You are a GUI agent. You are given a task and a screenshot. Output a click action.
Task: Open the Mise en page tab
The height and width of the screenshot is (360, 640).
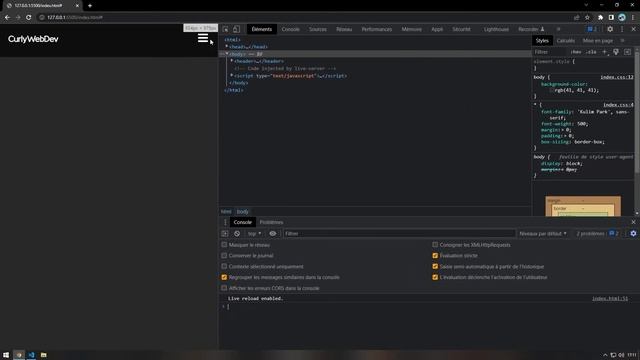click(598, 40)
